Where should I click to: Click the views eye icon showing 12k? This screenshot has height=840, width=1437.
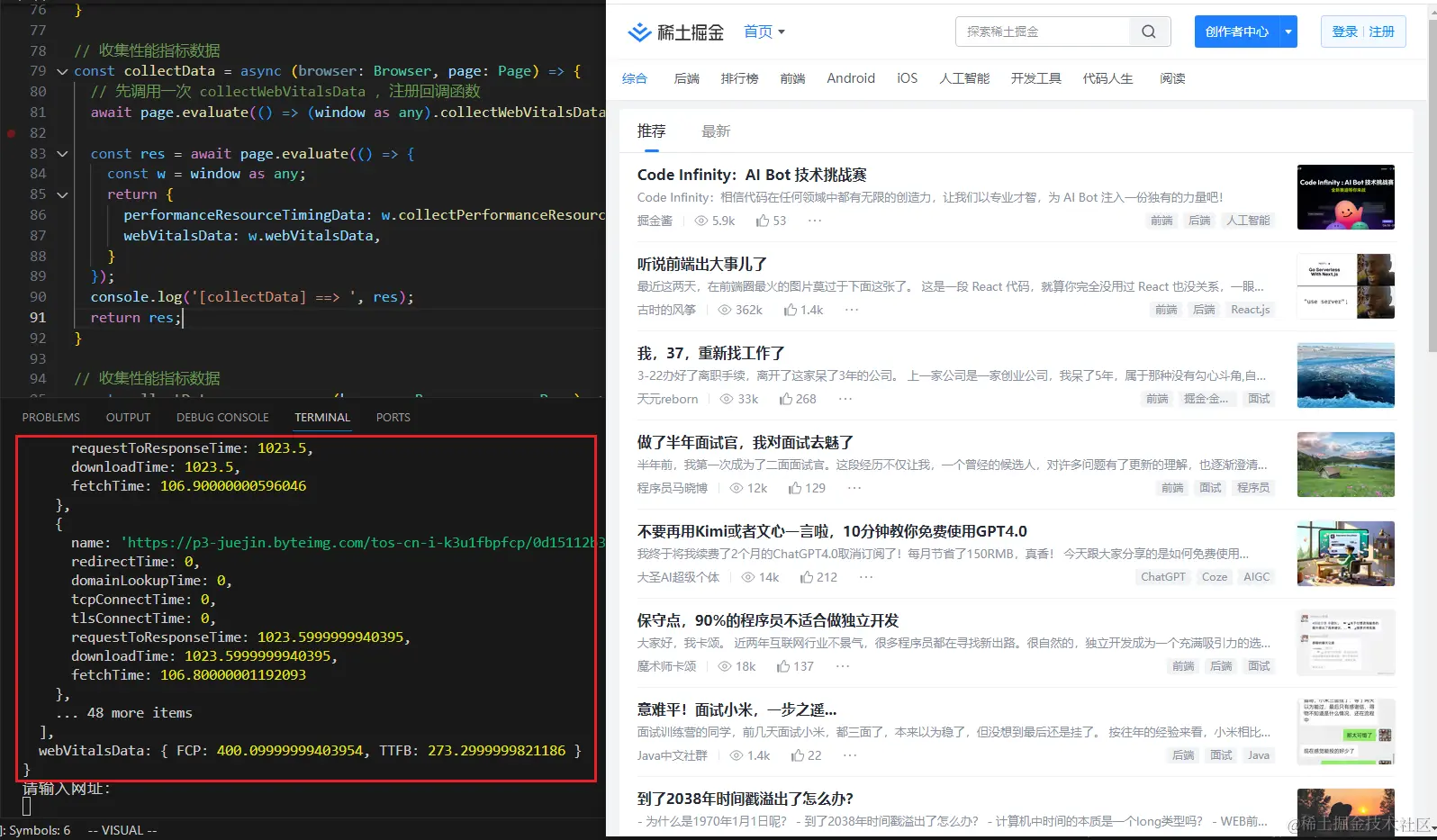point(737,488)
